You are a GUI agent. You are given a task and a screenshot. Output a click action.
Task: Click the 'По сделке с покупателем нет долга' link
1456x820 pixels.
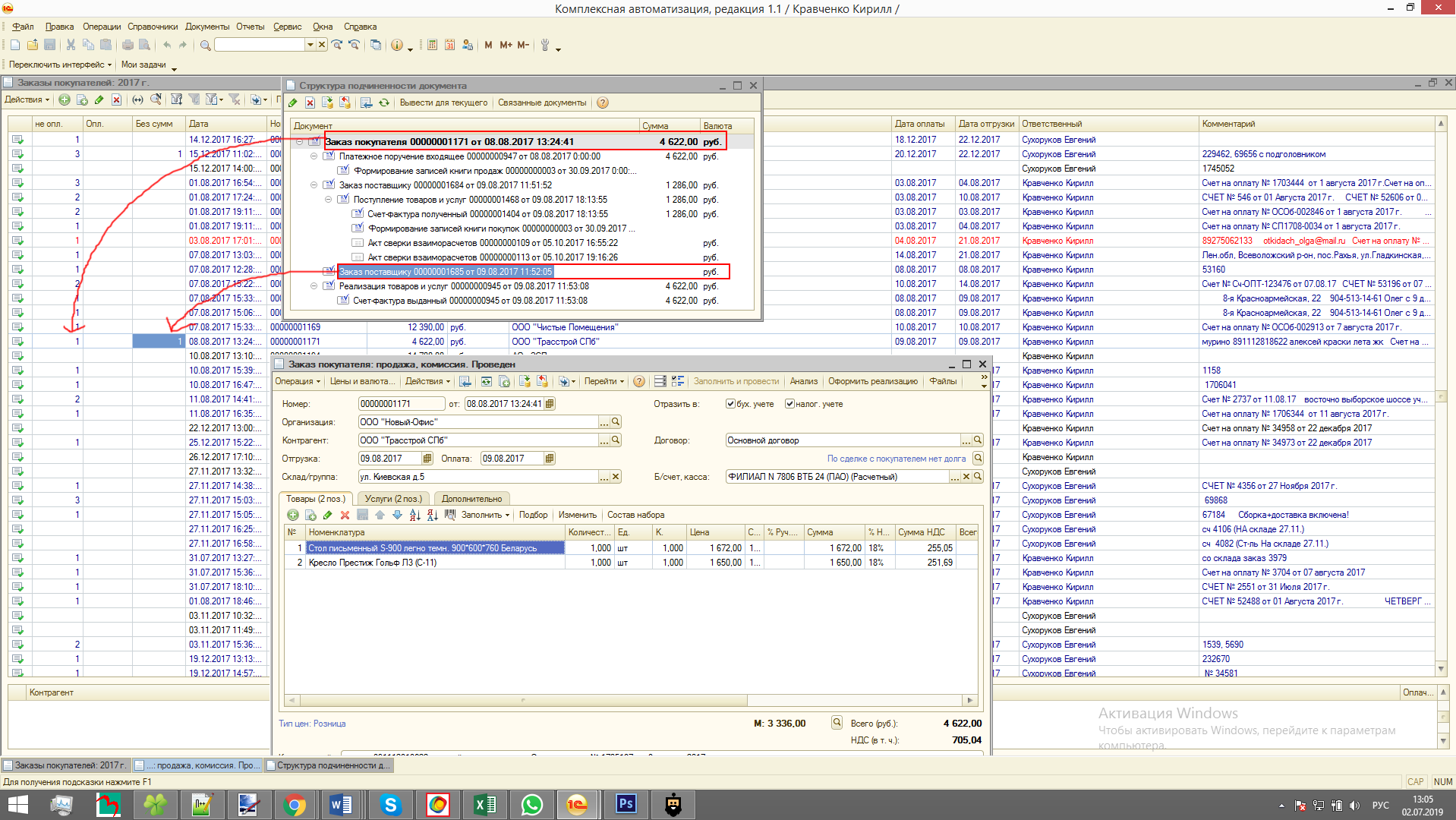pyautogui.click(x=896, y=459)
